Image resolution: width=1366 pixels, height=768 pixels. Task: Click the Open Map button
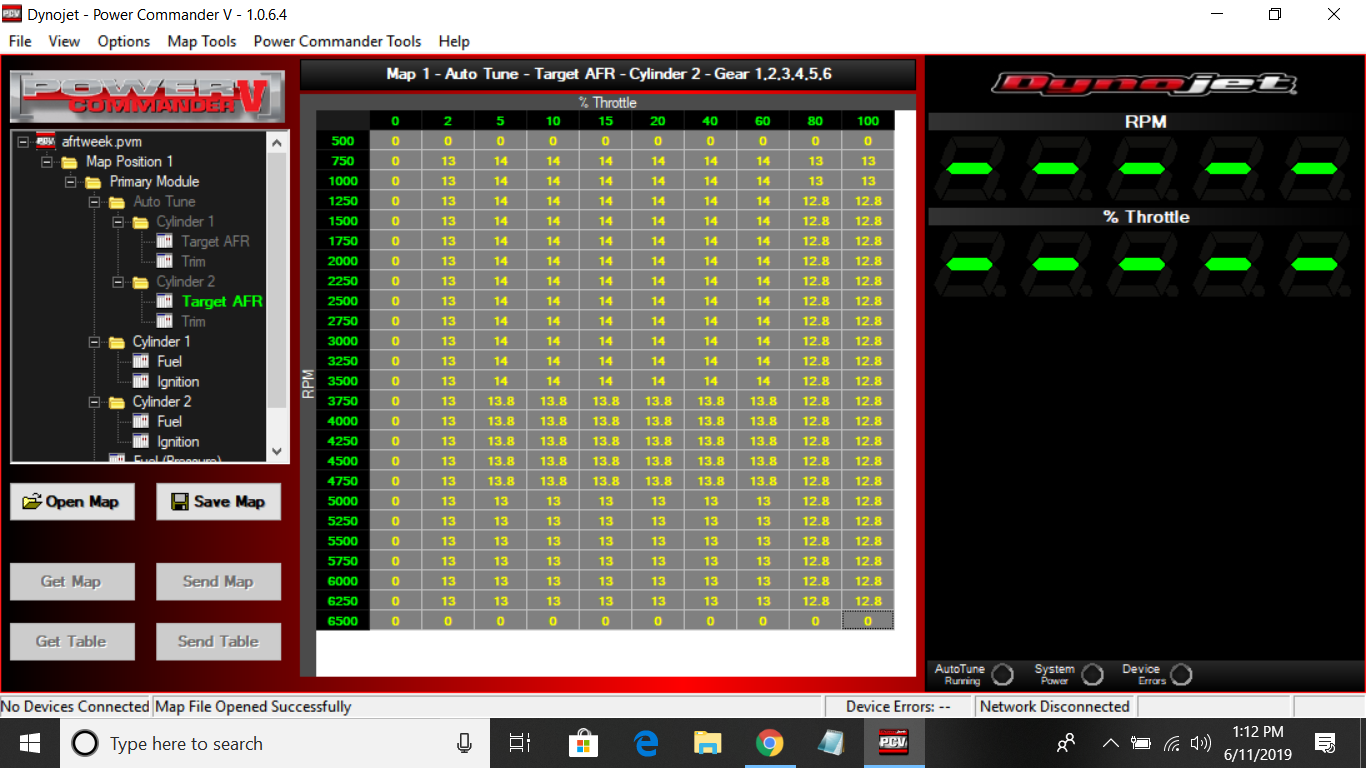point(72,502)
